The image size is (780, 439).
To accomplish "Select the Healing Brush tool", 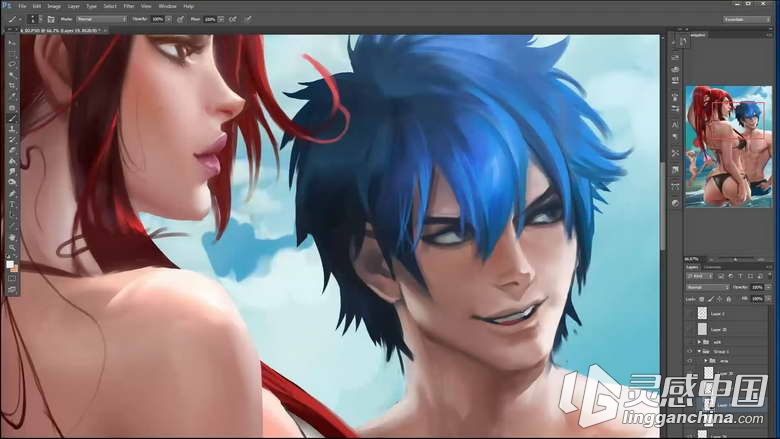I will 12,107.
